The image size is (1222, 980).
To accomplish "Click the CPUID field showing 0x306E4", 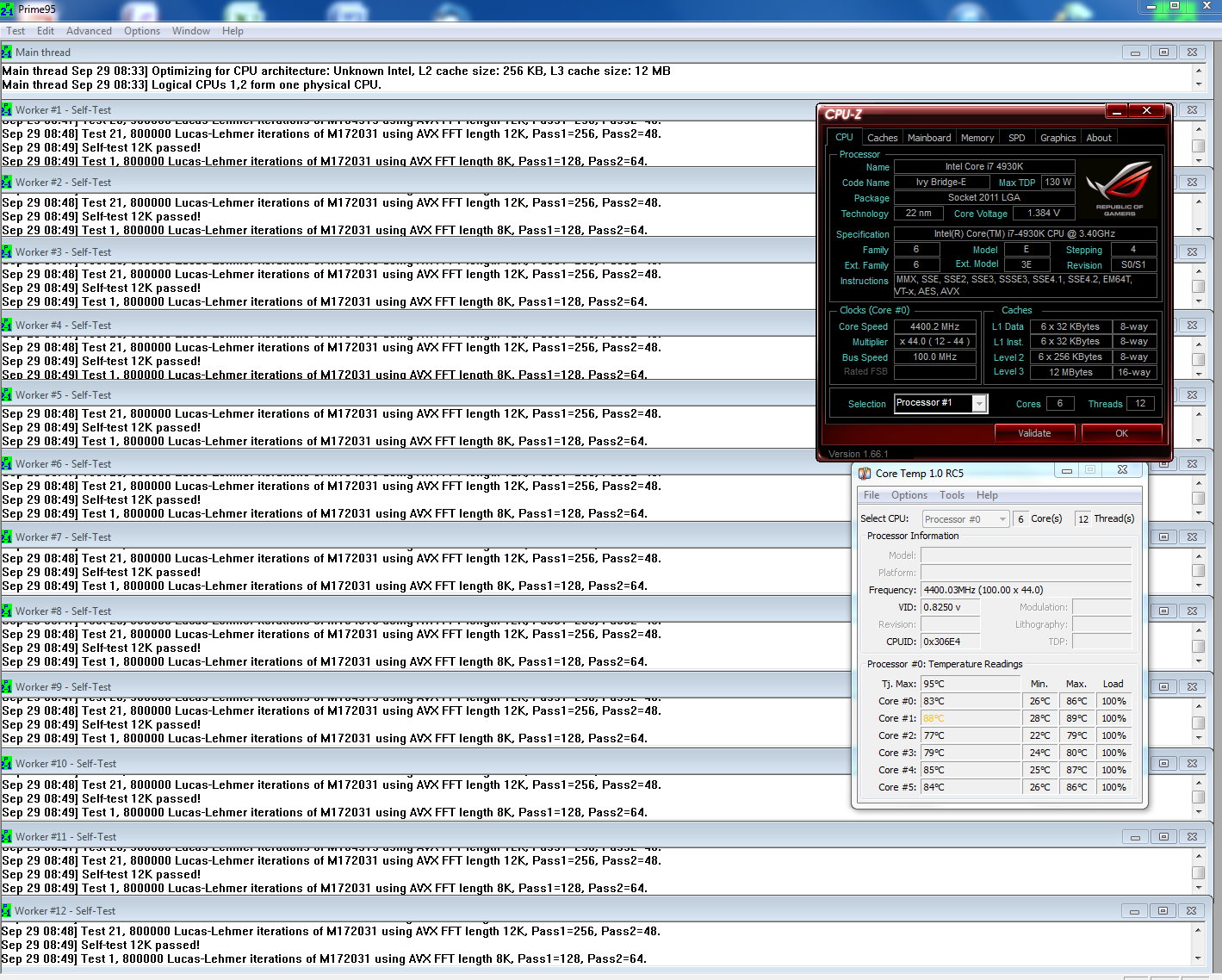I will point(951,642).
